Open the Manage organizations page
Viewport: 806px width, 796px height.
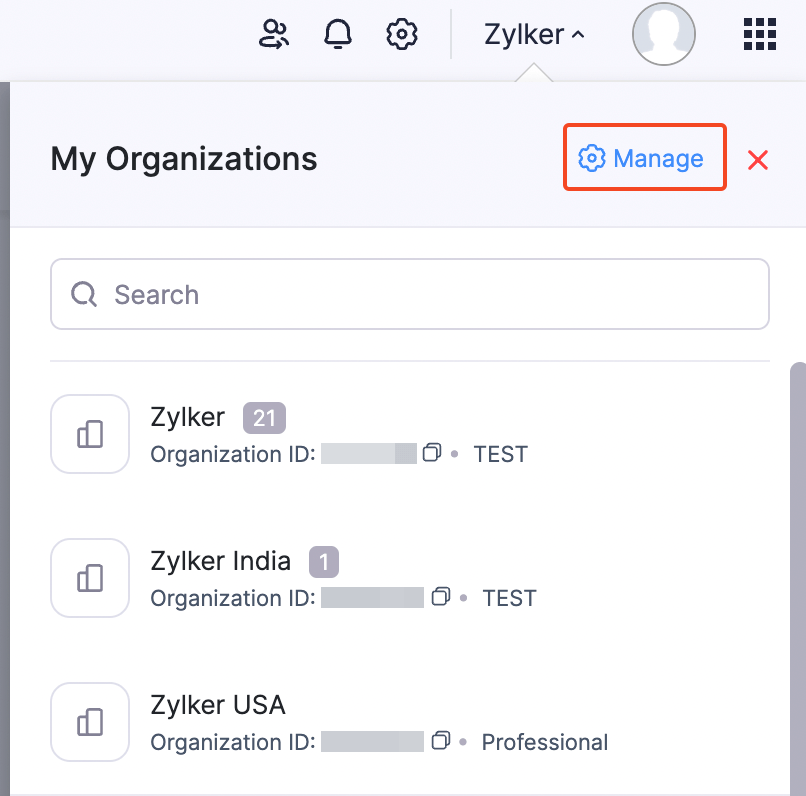pyautogui.click(x=644, y=157)
